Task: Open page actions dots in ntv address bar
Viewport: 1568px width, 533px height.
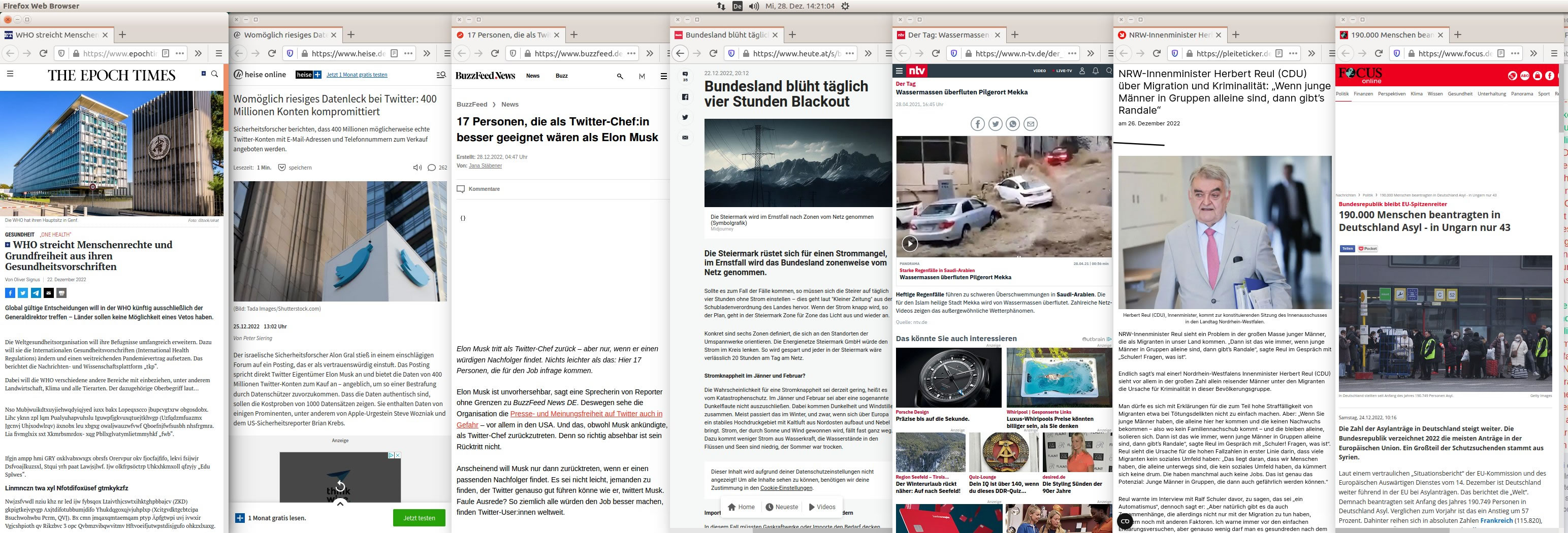Action: coord(1073,53)
